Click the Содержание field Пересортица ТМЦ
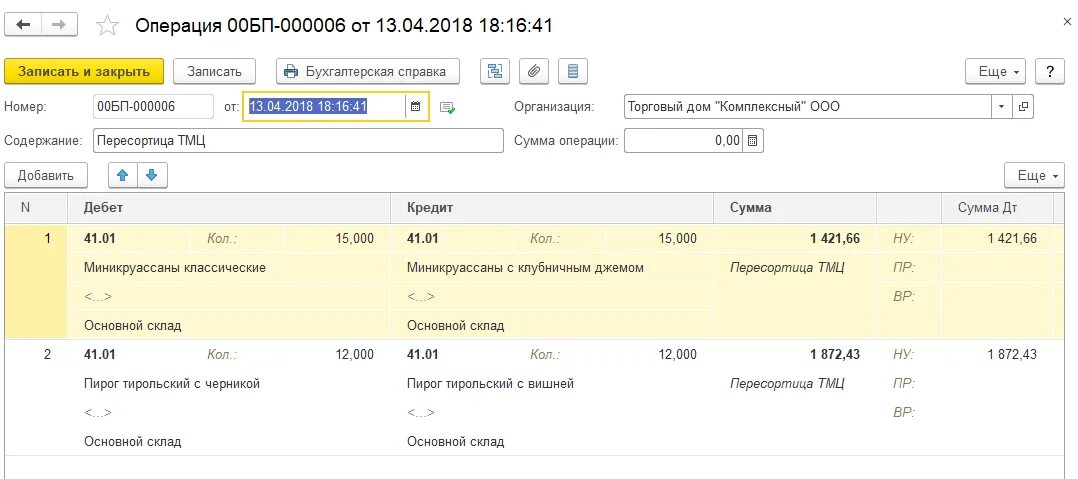 [298, 141]
